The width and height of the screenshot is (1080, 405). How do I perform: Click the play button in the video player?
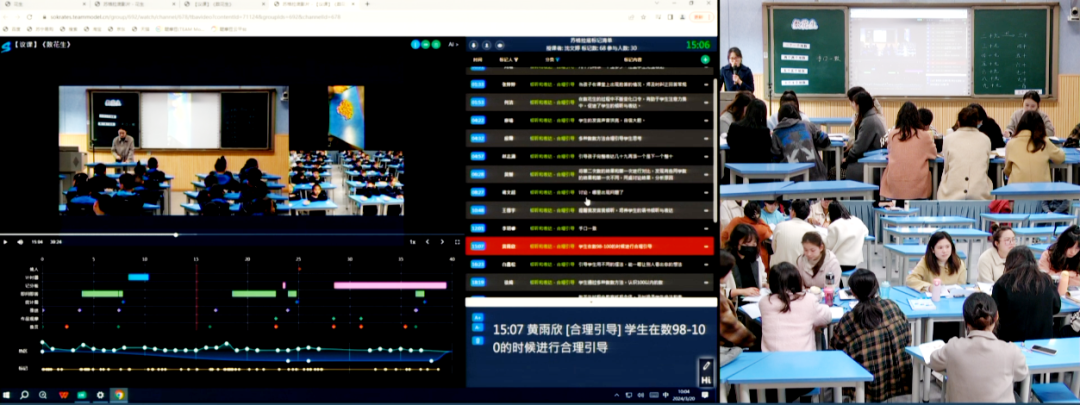tap(6, 241)
